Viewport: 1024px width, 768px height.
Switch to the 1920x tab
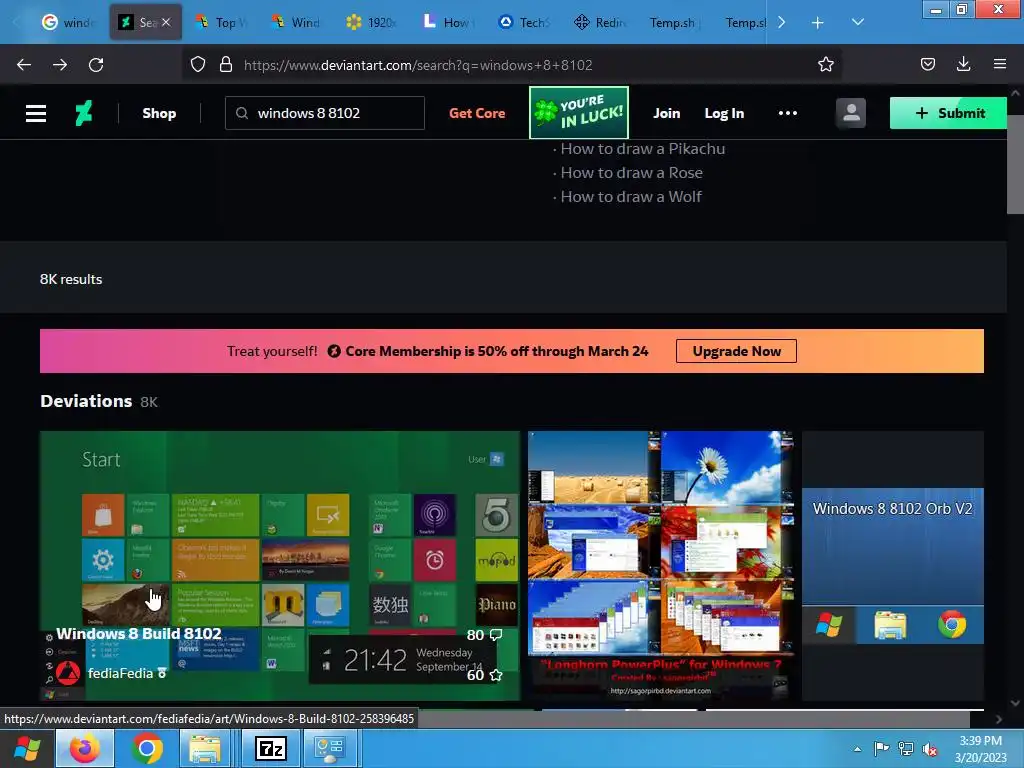[x=371, y=22]
